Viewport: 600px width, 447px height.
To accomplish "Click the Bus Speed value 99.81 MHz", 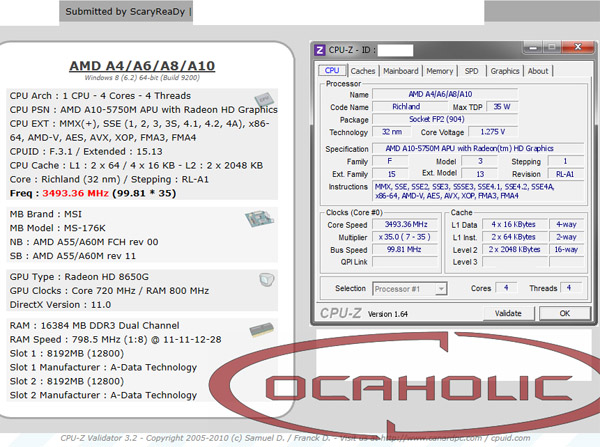I will [x=406, y=250].
